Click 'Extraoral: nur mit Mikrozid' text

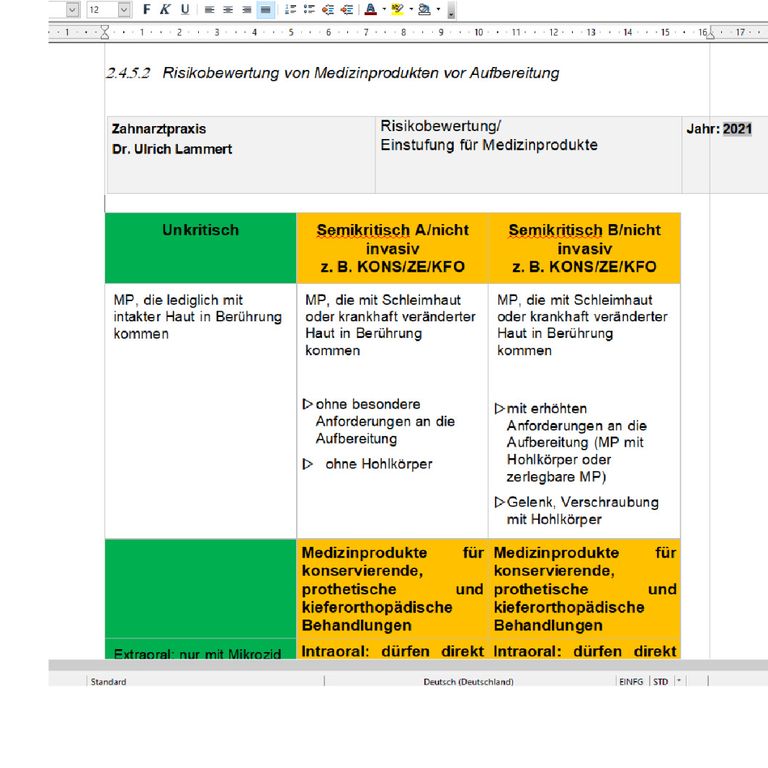[x=197, y=653]
